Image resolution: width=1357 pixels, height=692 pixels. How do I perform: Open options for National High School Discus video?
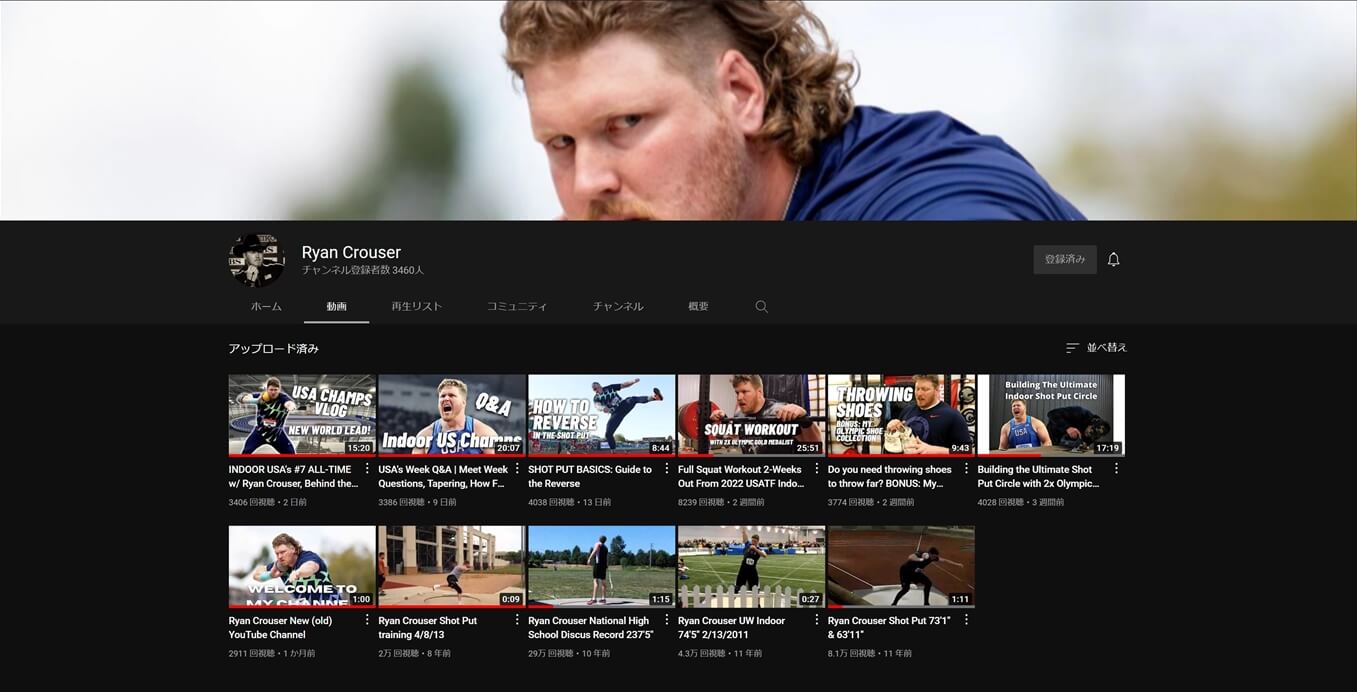pyautogui.click(x=667, y=620)
